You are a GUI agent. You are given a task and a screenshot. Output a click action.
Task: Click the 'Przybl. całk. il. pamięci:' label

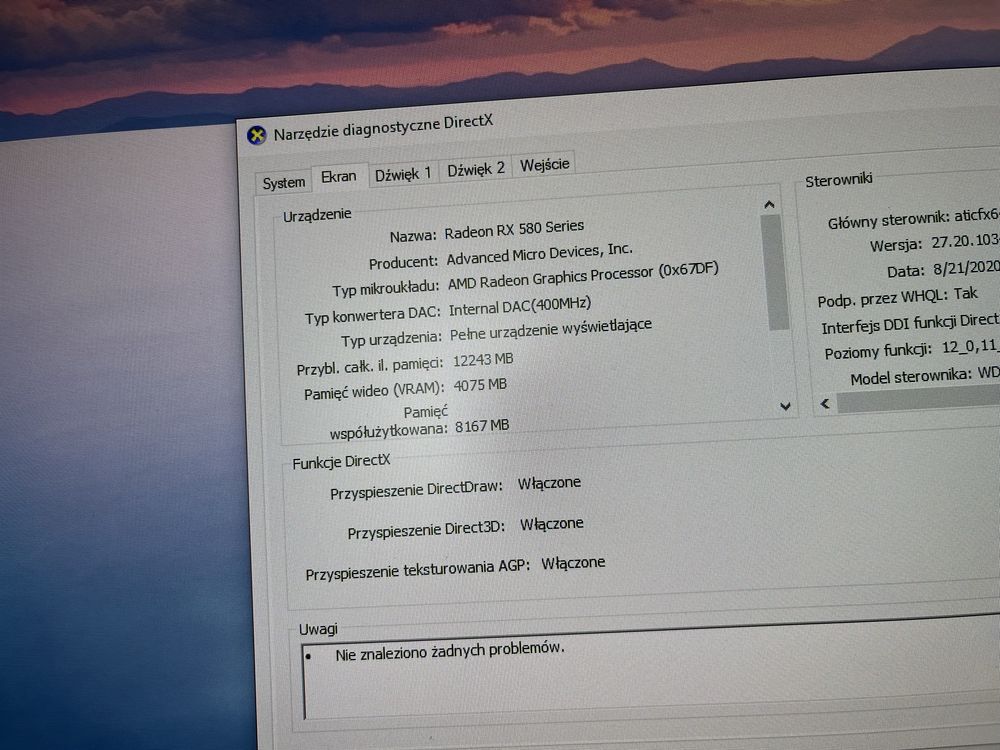(x=370, y=366)
